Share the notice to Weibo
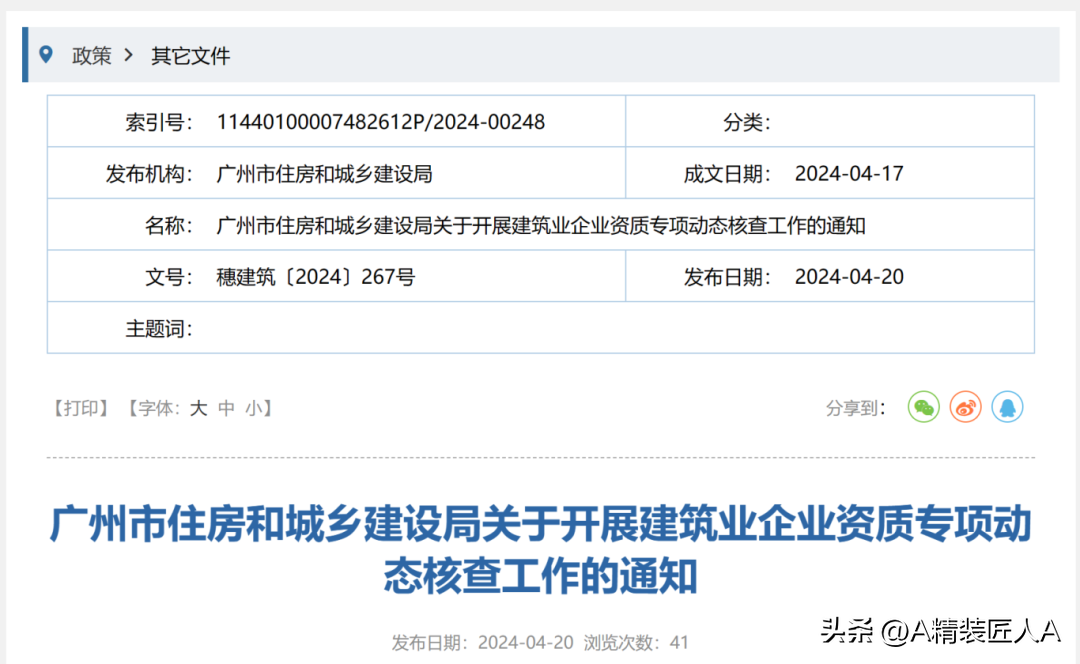The height and width of the screenshot is (664, 1080). pos(965,407)
